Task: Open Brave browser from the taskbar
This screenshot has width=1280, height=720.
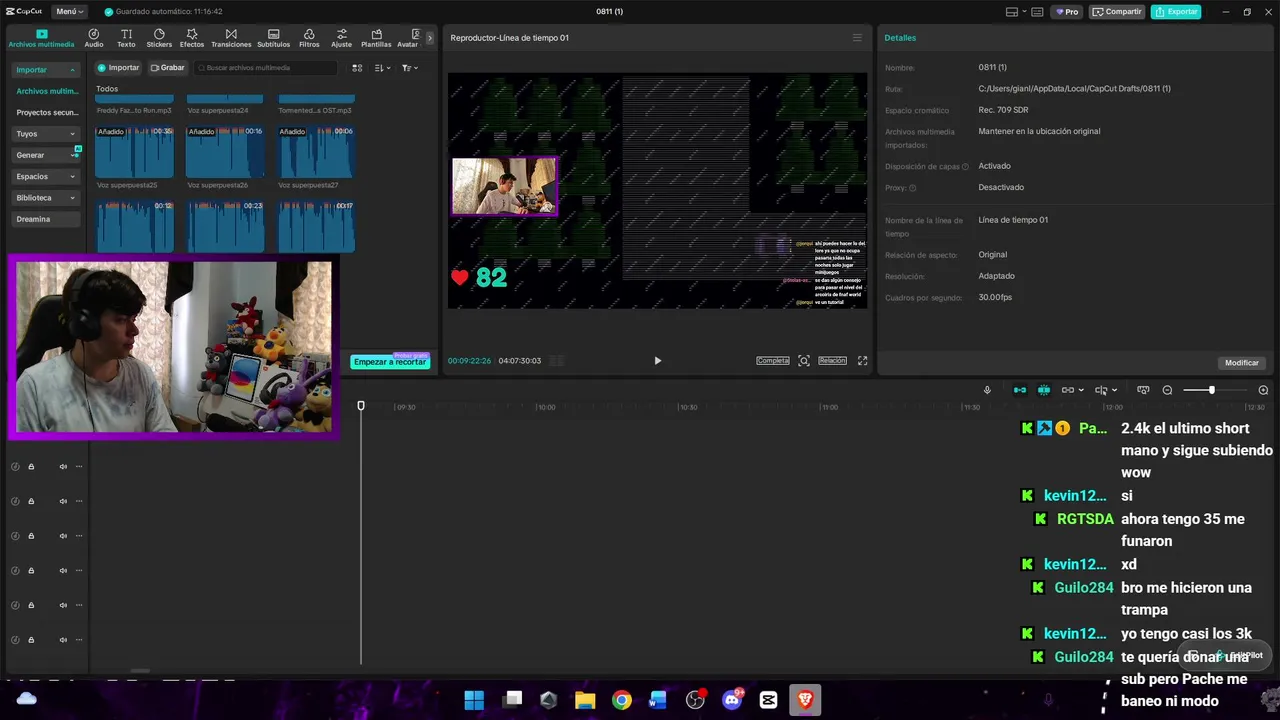Action: (804, 699)
